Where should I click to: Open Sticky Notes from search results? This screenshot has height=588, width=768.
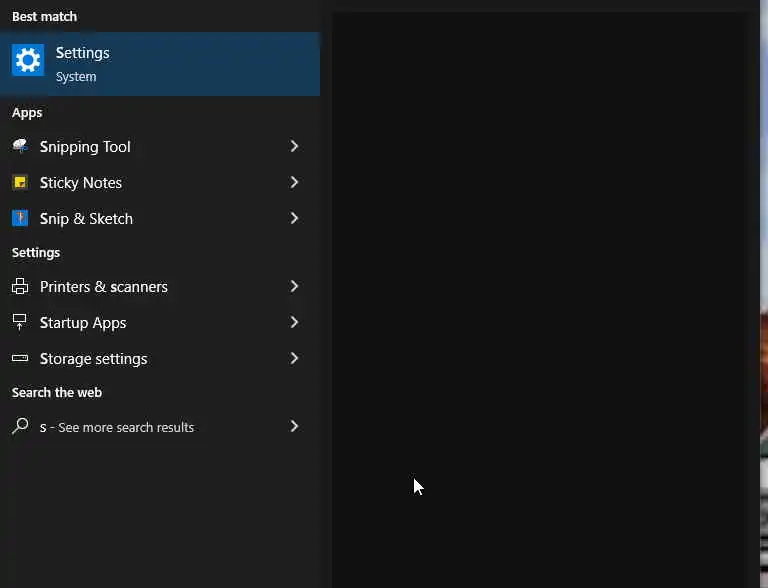pos(81,183)
